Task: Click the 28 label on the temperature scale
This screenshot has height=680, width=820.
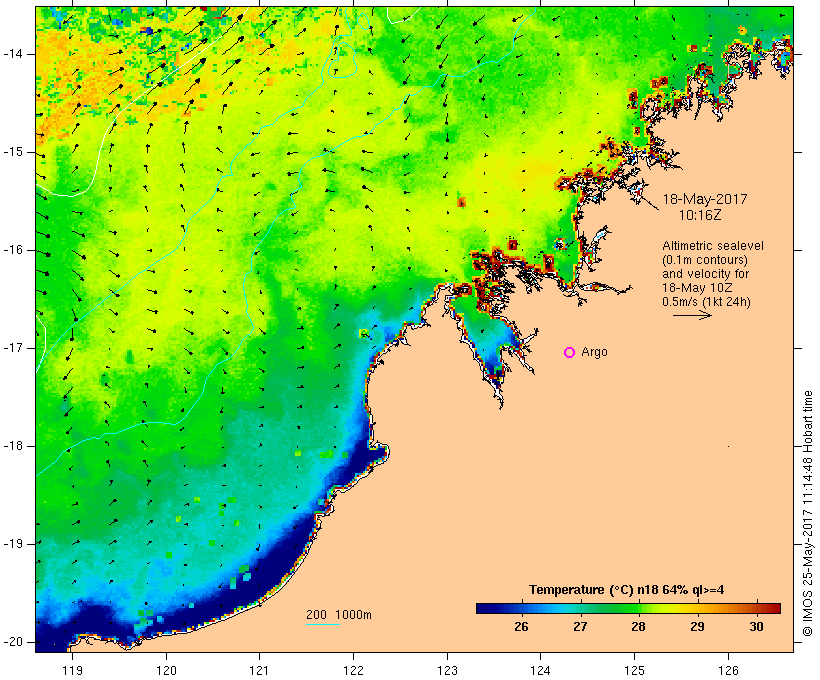Action: (639, 627)
